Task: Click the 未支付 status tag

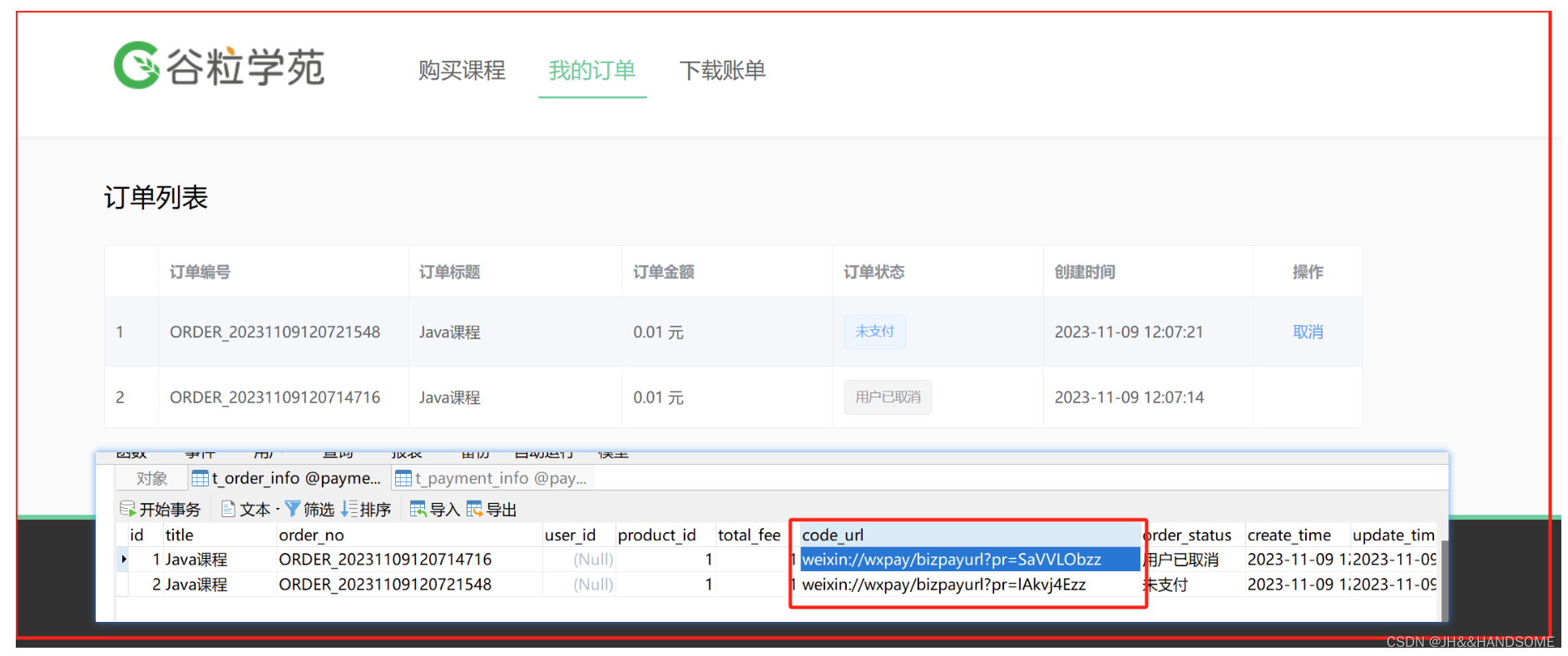Action: pyautogui.click(x=874, y=332)
